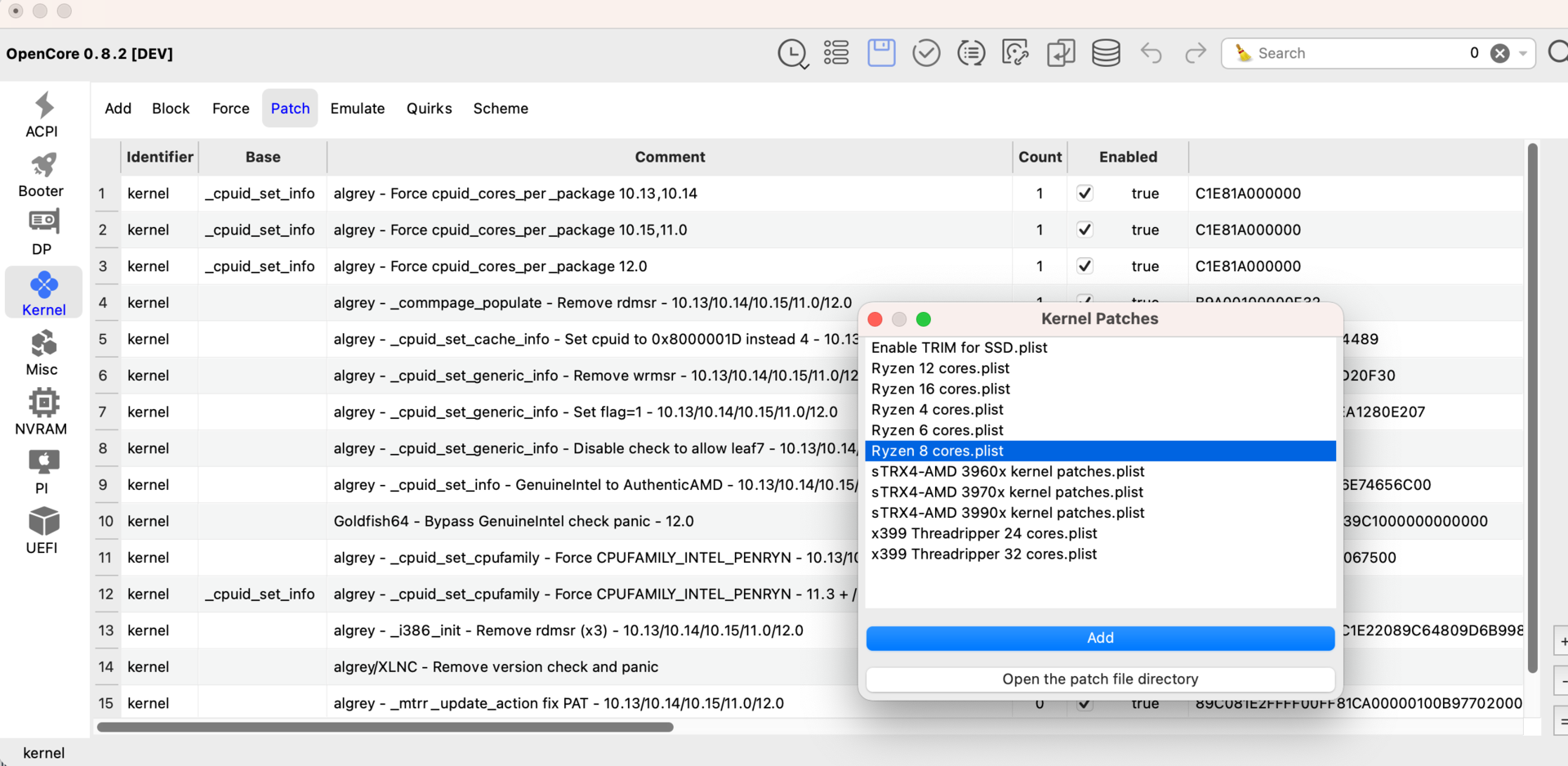Select Ryzen 16 cores.plist preset
This screenshot has width=1568, height=766.
coord(940,389)
